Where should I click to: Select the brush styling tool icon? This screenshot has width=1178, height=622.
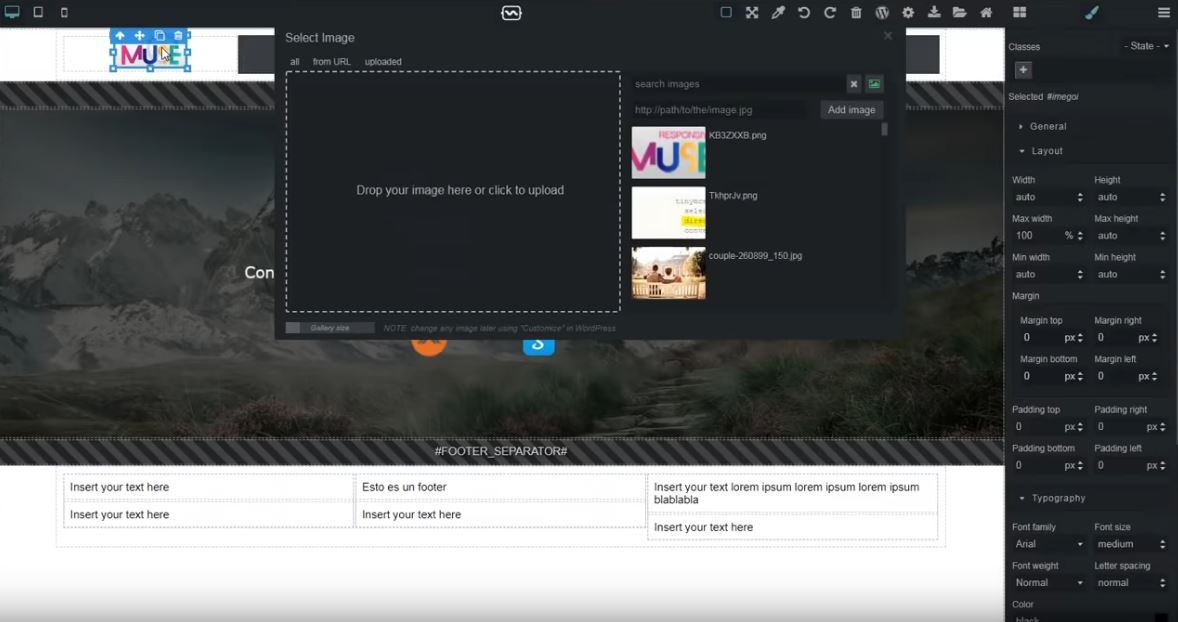point(1092,13)
